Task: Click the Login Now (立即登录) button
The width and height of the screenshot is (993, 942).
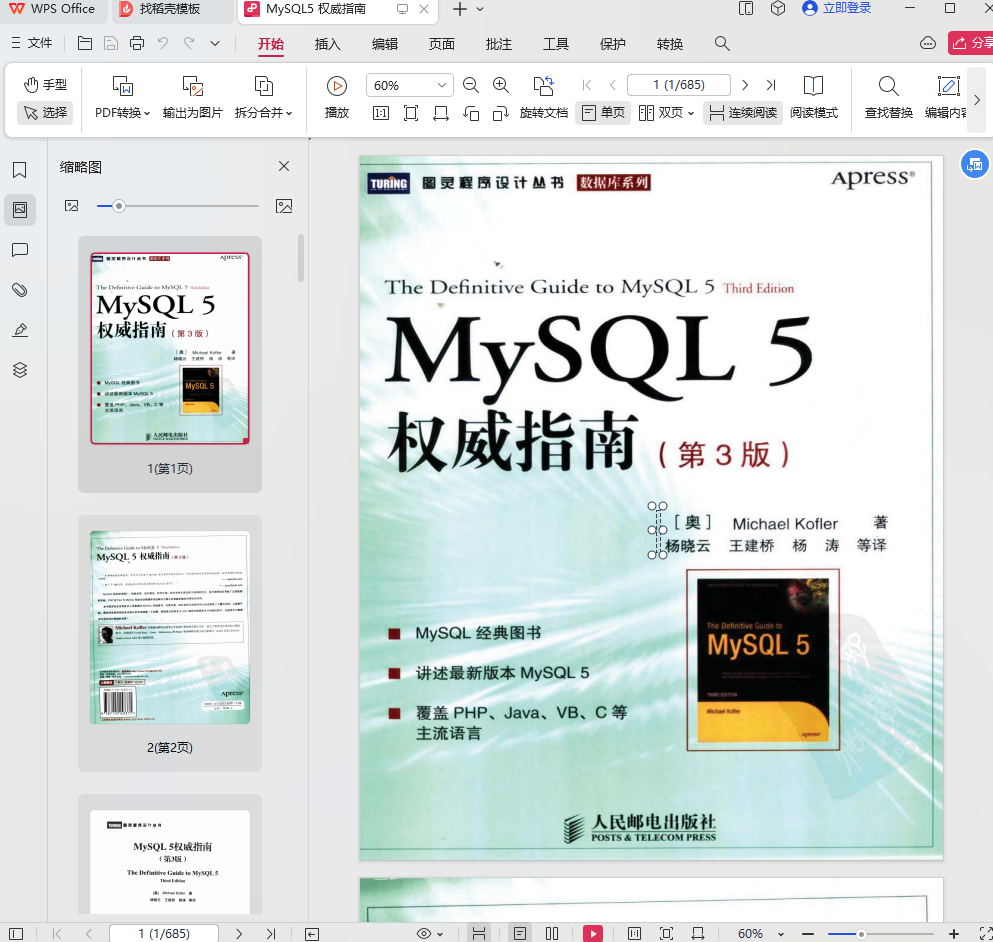Action: [836, 9]
